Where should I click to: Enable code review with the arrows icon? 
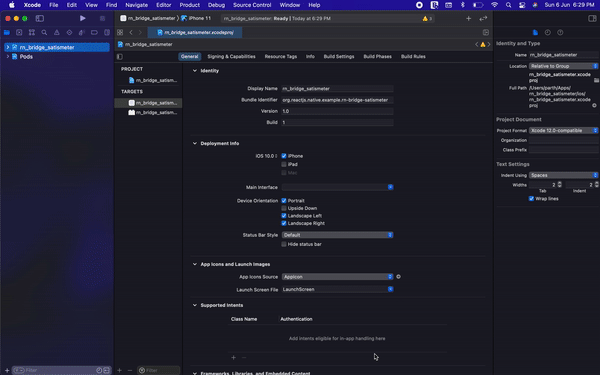pyautogui.click(x=483, y=18)
